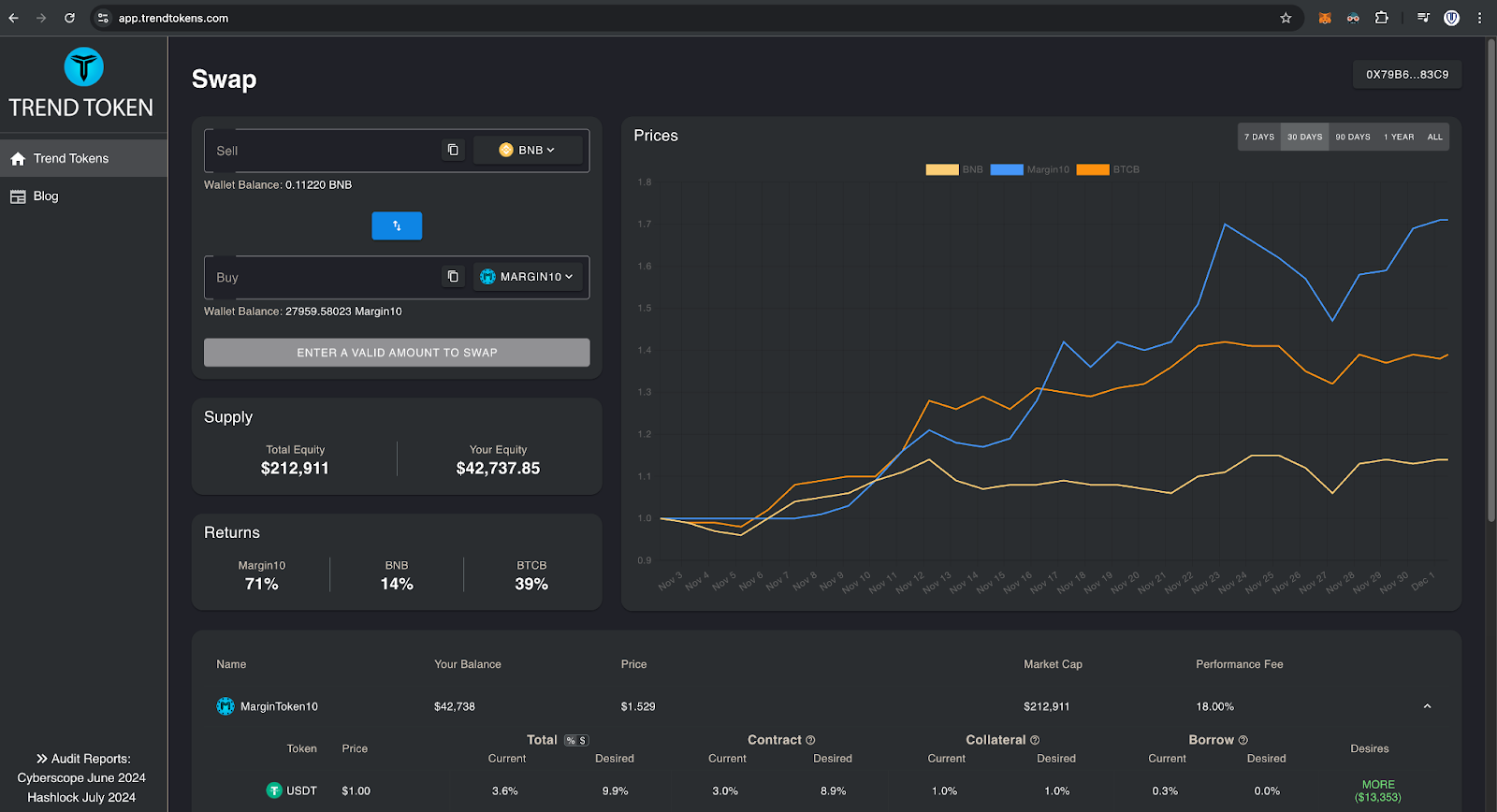1497x812 pixels.
Task: Click the wallet address 0X79B6...83C9 button
Action: pos(1407,75)
